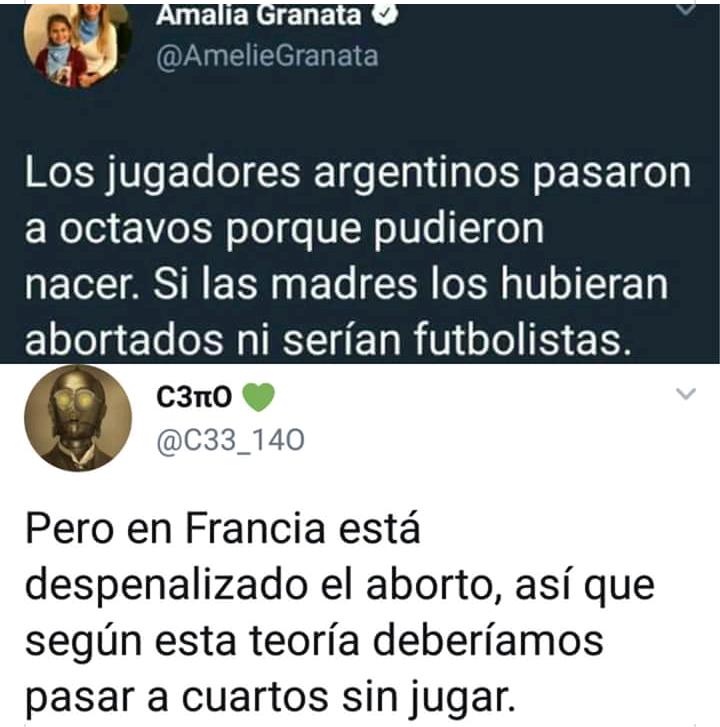720x727 pixels.
Task: Click empty dark area below the @AmelieGranata handle
Action: (325, 111)
